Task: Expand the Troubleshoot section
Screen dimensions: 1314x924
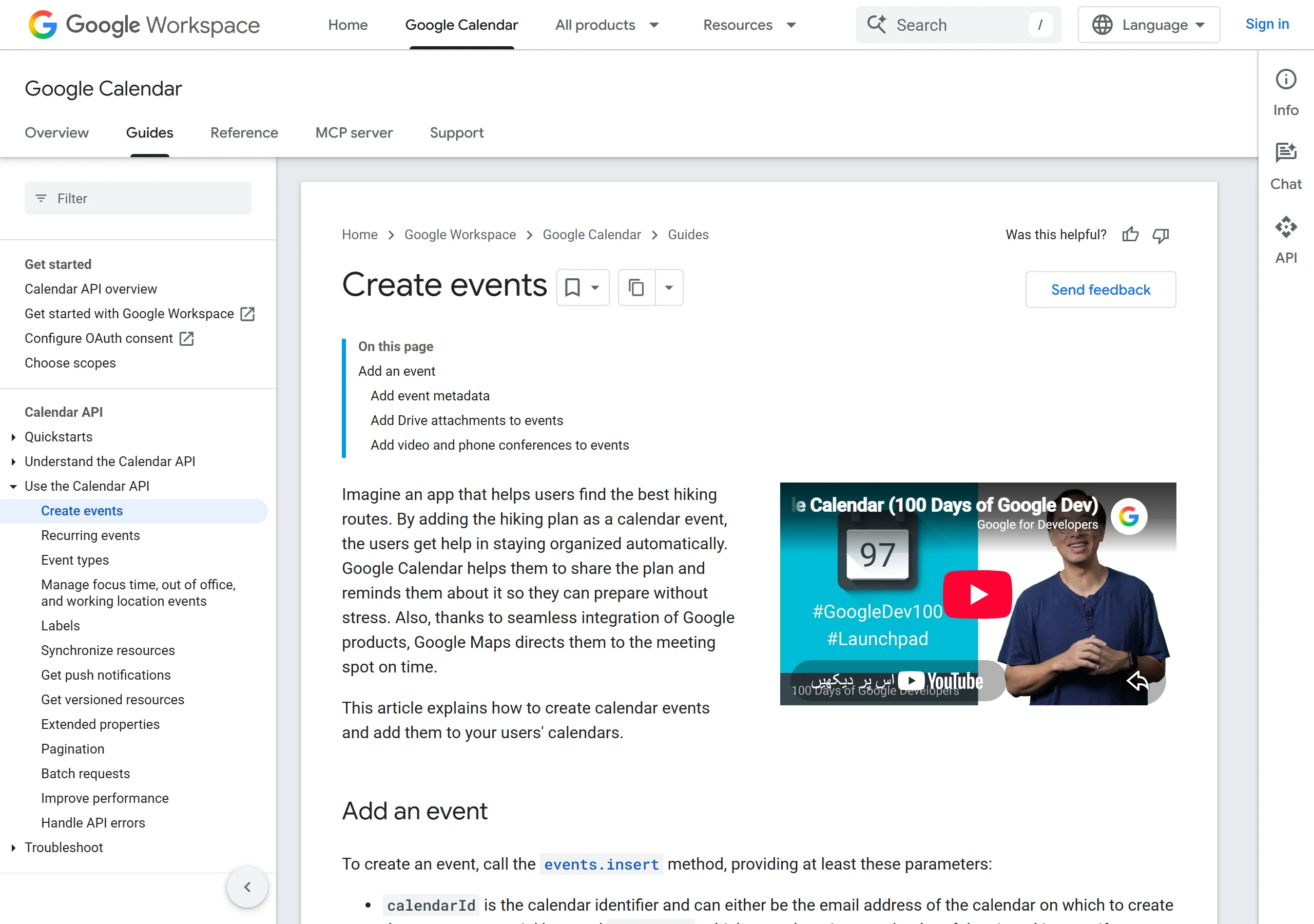Action: pos(13,848)
